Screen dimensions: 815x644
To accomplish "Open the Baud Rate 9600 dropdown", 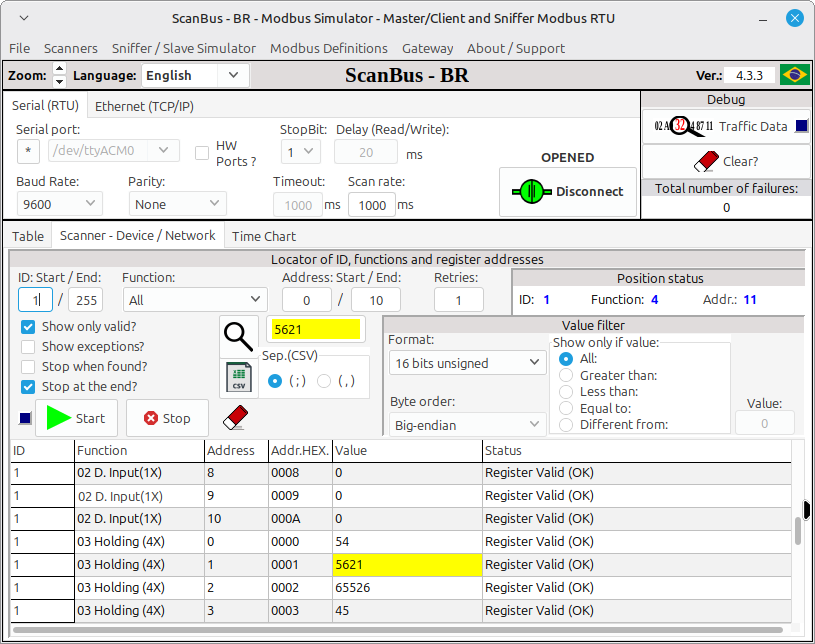I will point(59,204).
